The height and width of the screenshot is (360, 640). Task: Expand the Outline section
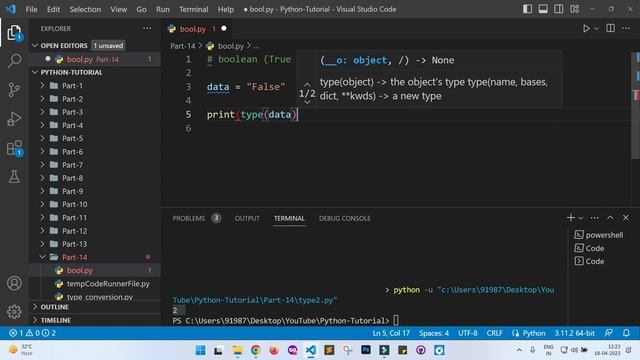coord(54,307)
